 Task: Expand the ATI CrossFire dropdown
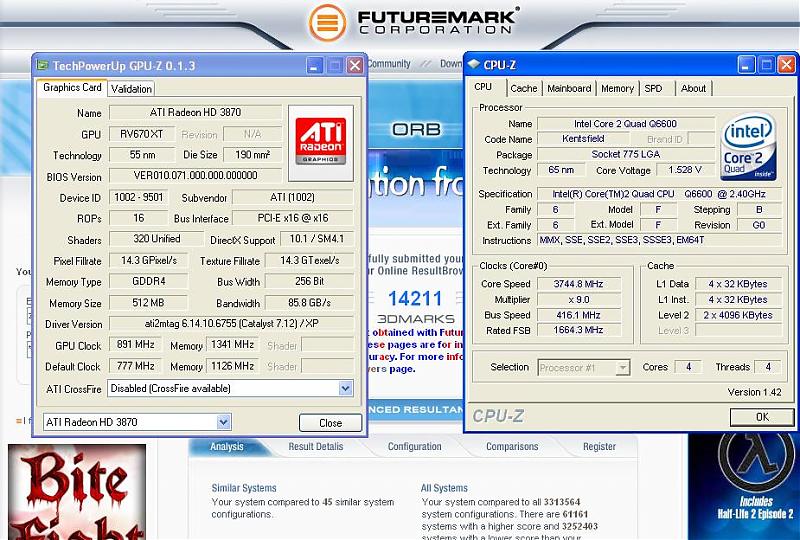tap(345, 388)
